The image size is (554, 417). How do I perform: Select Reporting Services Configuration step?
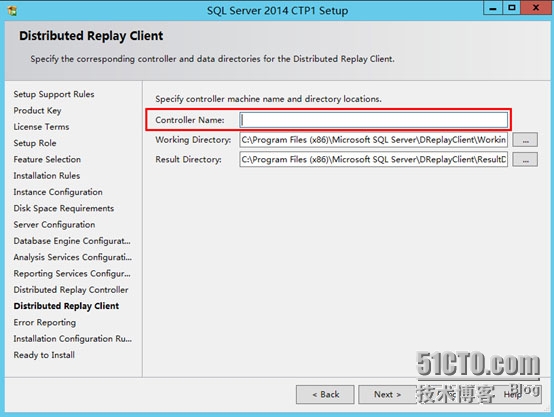point(72,273)
